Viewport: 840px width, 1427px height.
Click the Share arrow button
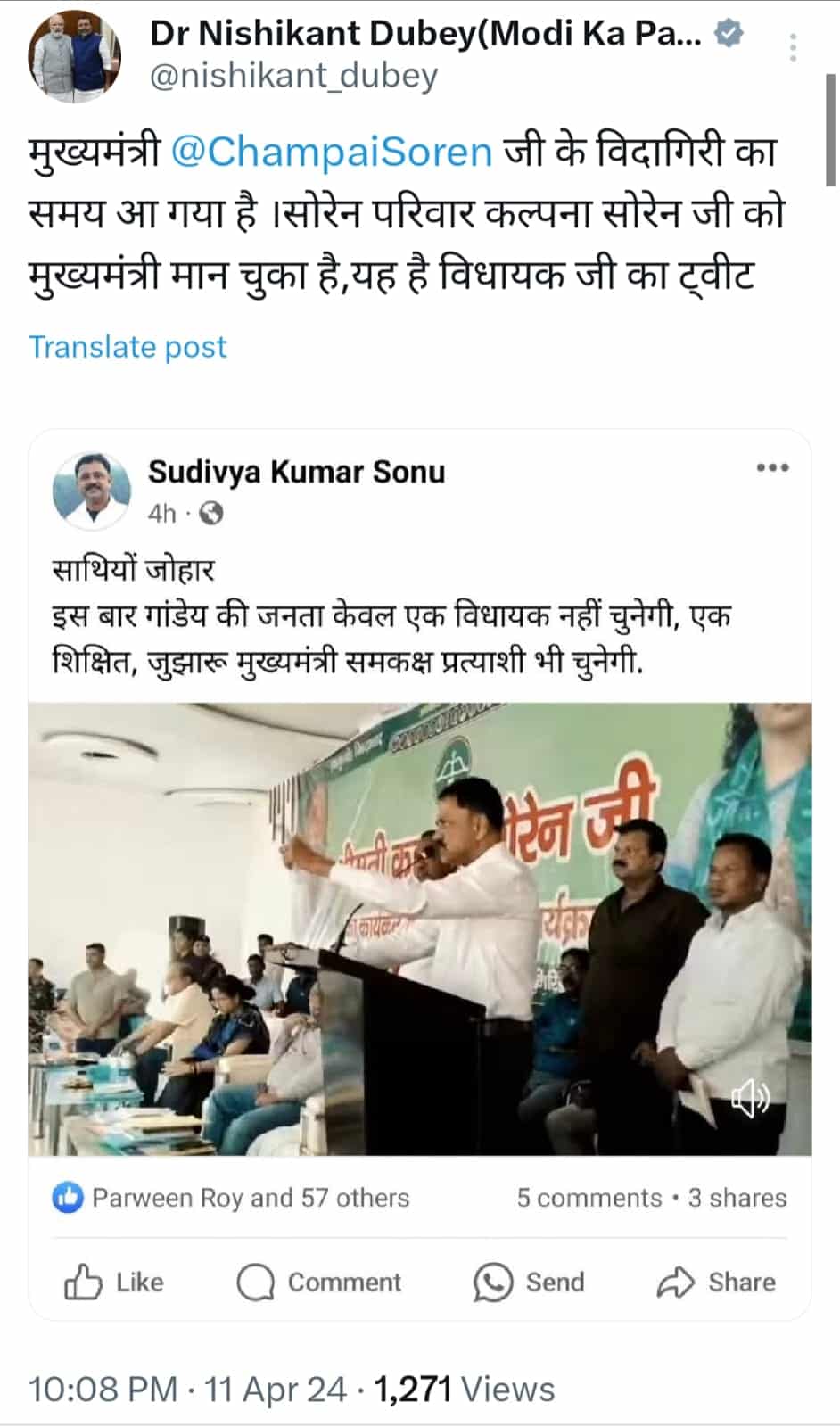pos(716,1283)
